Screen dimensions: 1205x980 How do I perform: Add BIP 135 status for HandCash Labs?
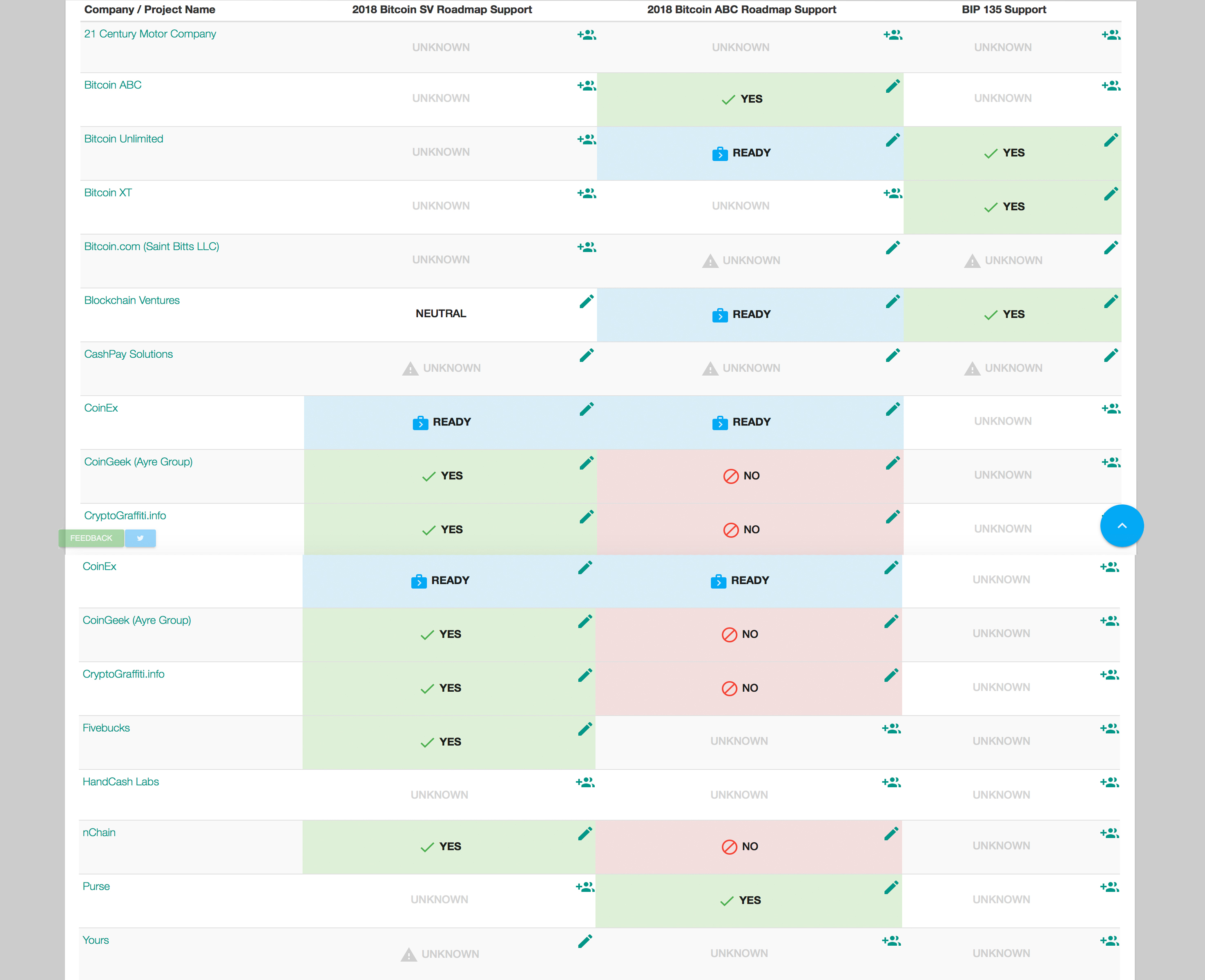pos(1109,782)
